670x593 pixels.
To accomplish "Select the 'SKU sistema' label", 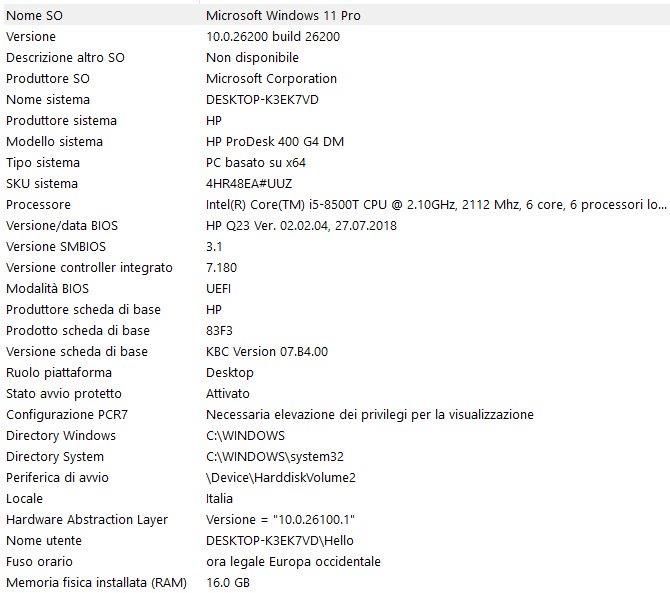I will (42, 183).
